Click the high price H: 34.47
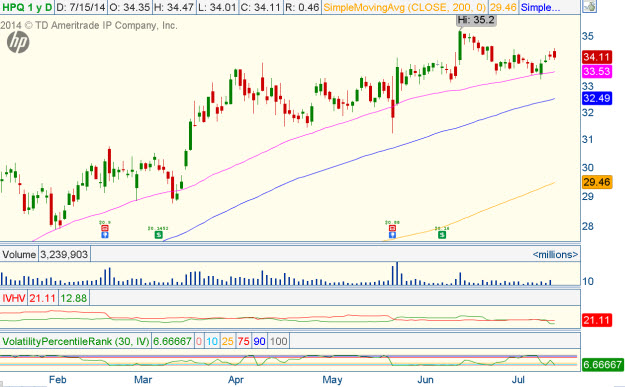This screenshot has width=625, height=387. coord(174,7)
